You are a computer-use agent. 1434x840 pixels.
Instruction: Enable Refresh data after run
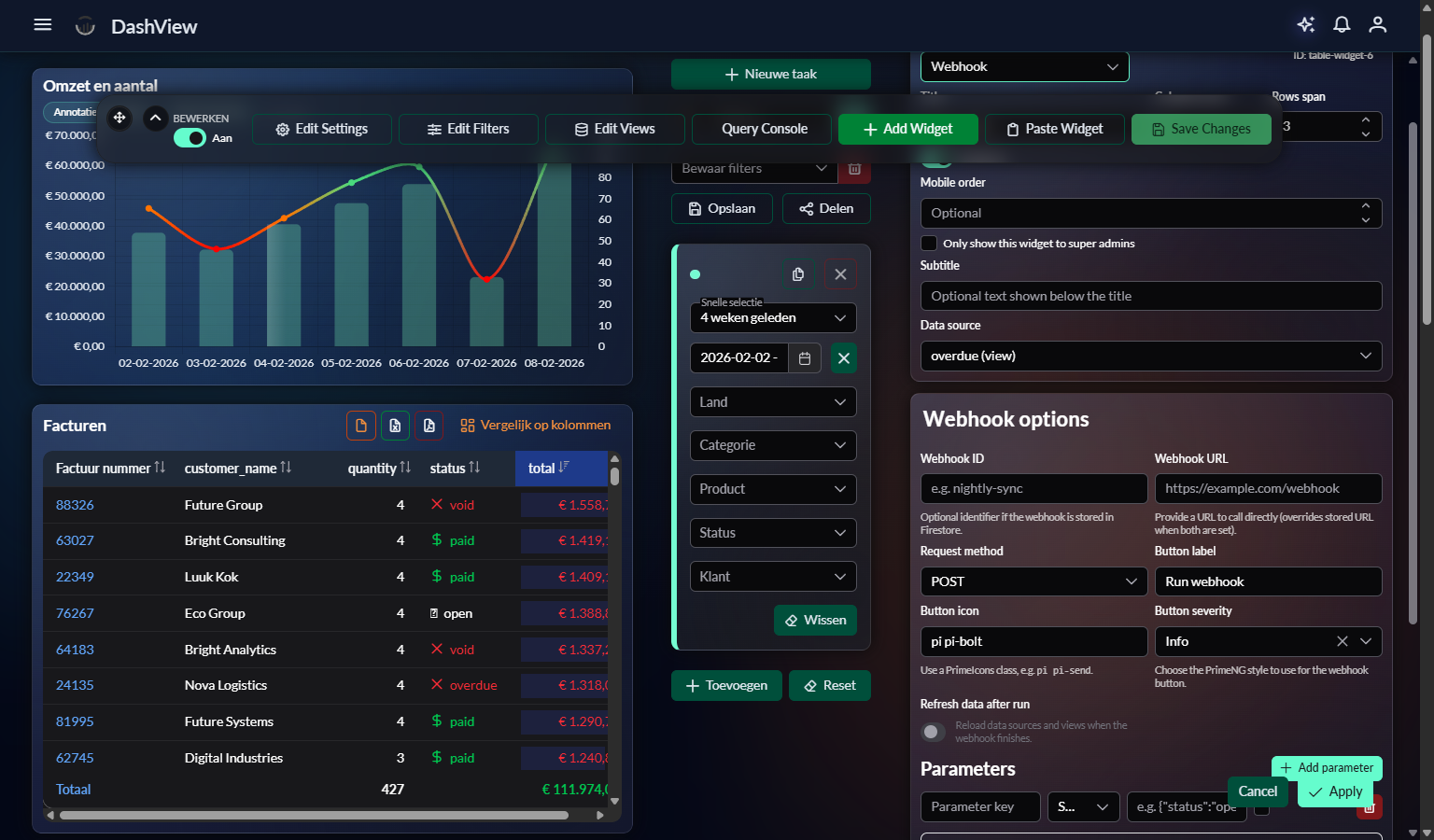click(x=933, y=732)
